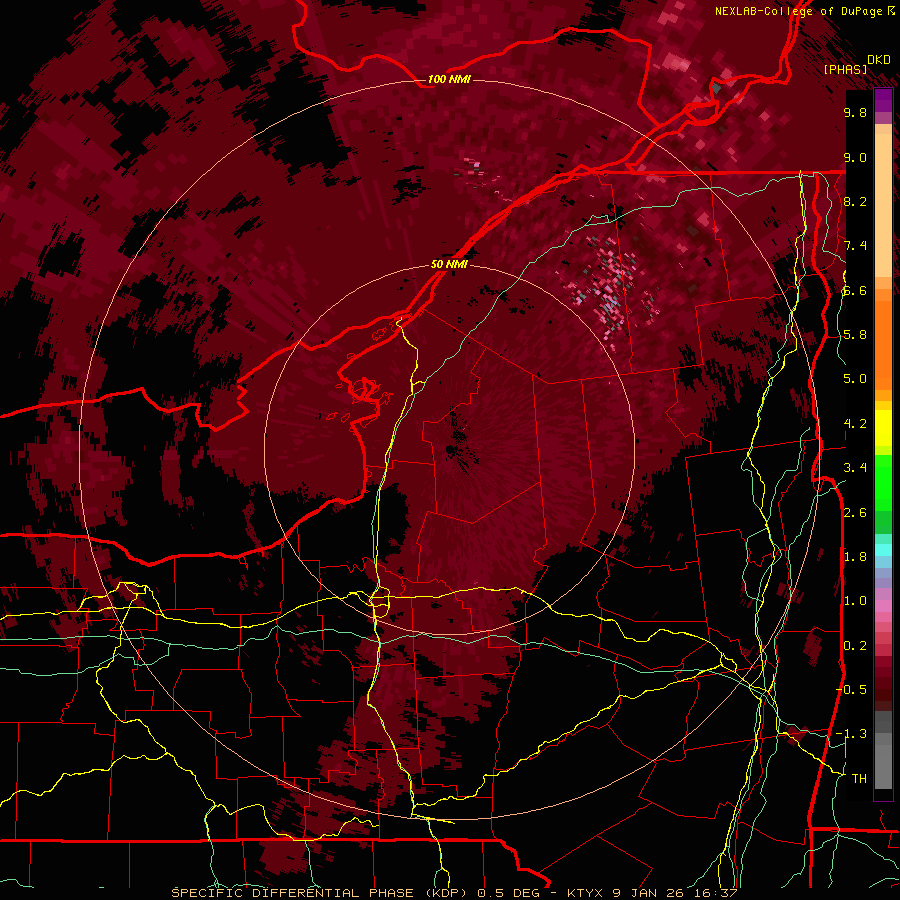
Task: Click the radar site at the rings' center
Action: point(449,450)
